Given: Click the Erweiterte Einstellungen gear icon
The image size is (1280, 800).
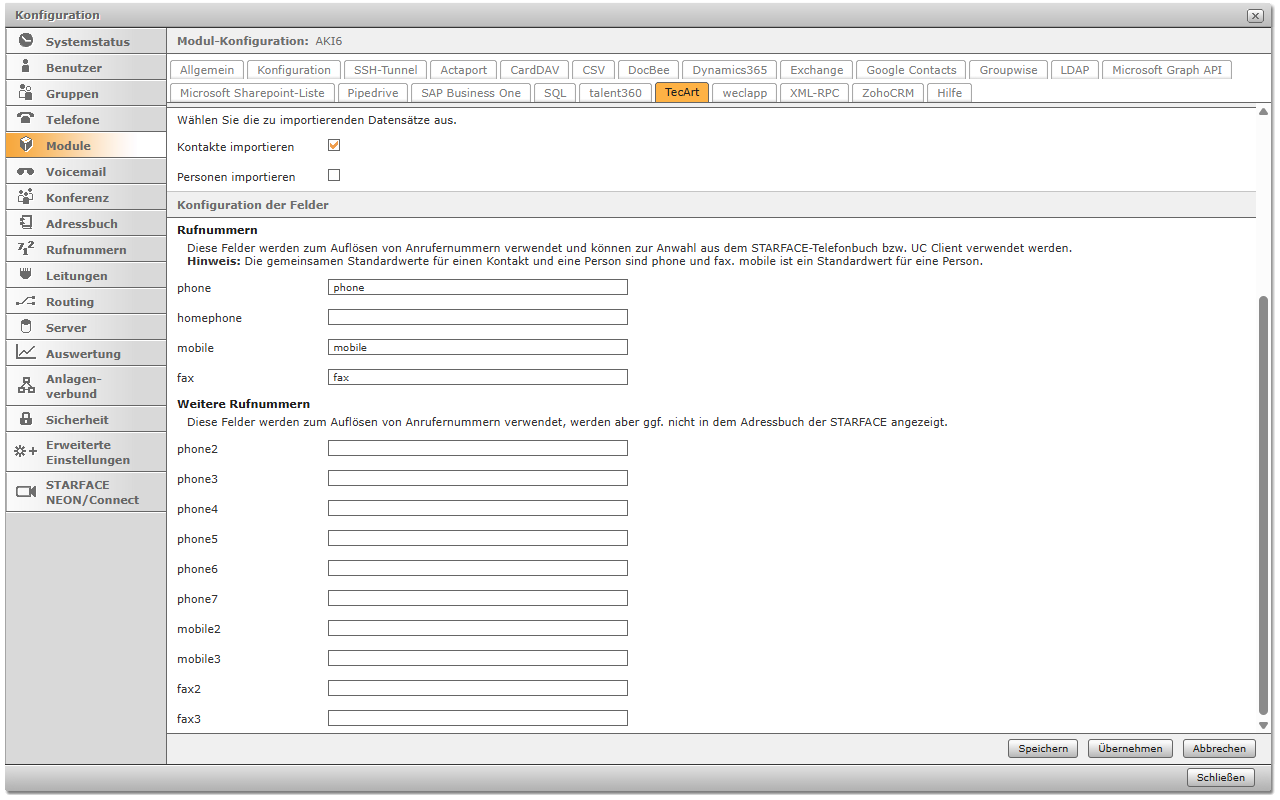Looking at the screenshot, I should point(26,452).
